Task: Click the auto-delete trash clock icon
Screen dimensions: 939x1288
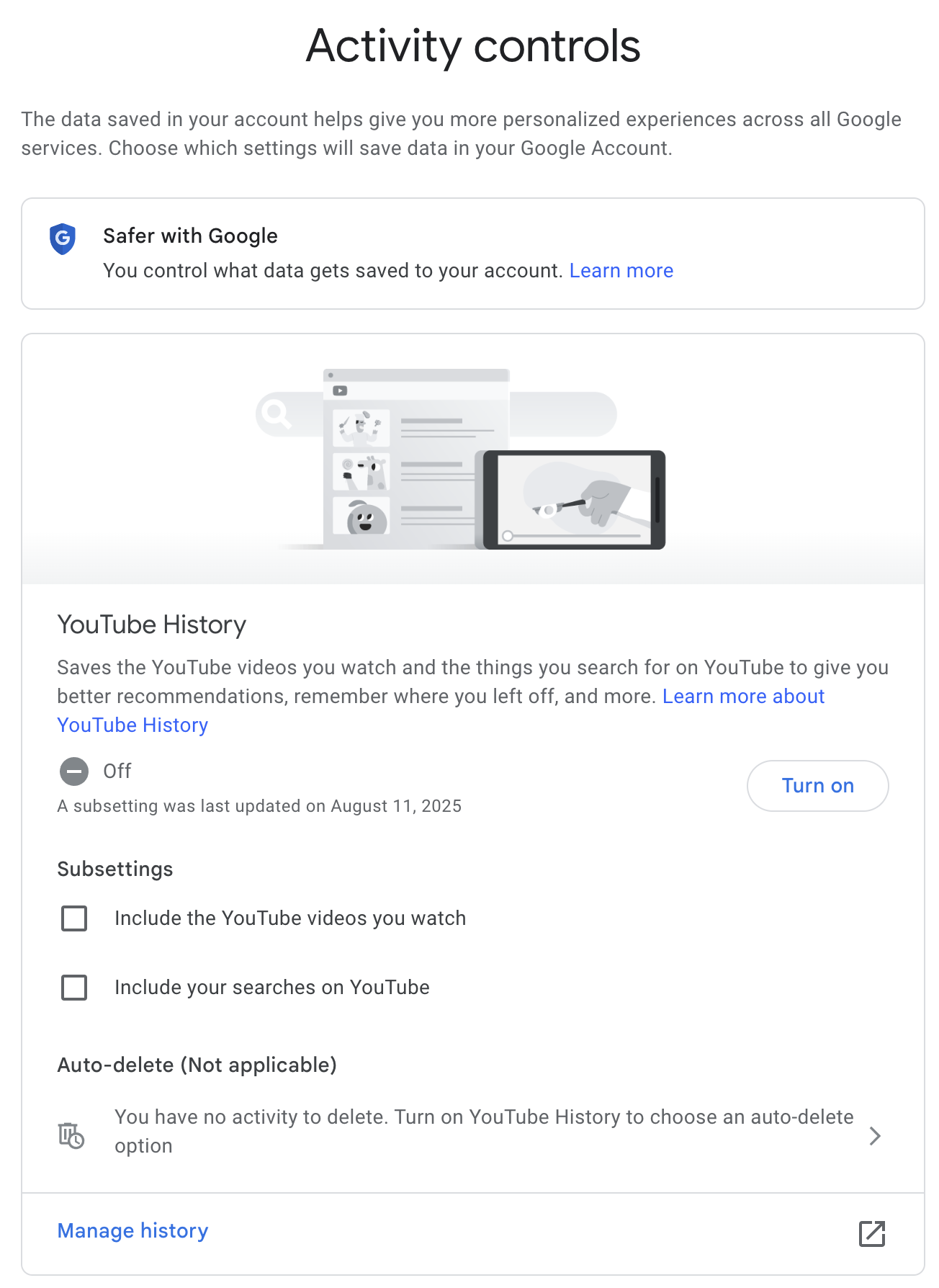Action: click(x=71, y=1135)
